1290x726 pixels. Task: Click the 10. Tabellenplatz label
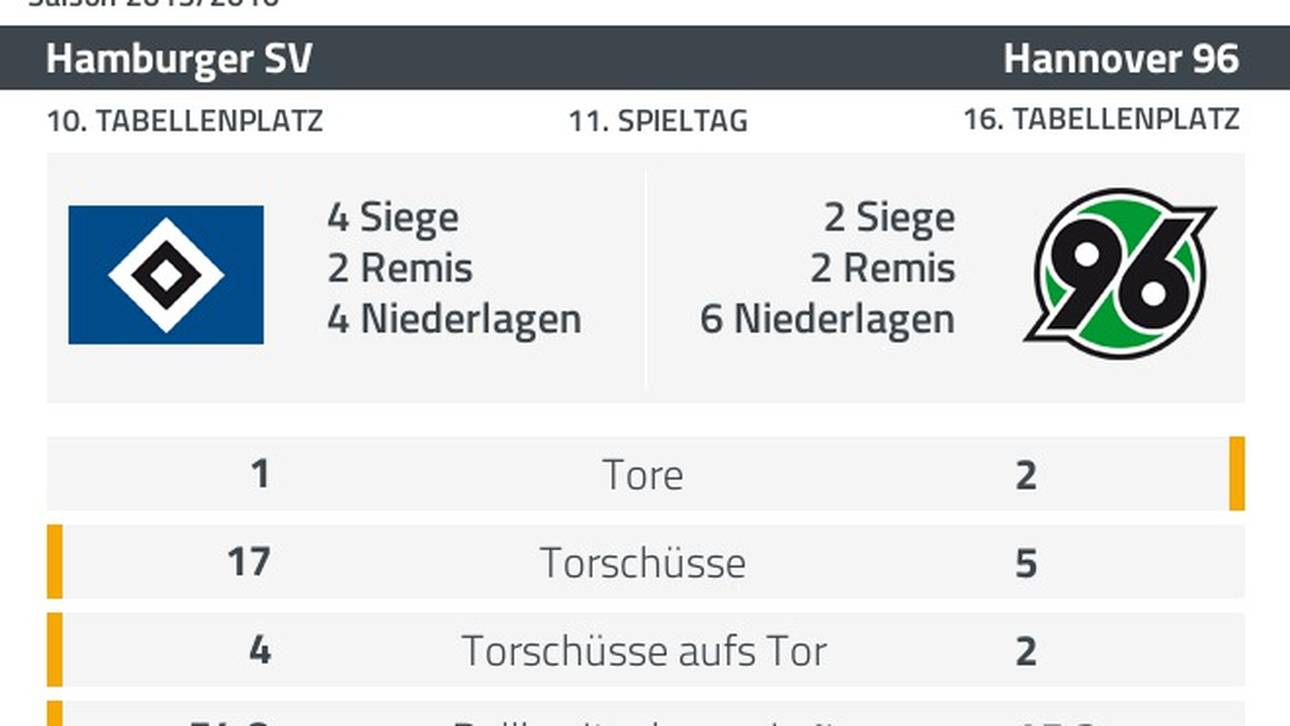pos(185,121)
